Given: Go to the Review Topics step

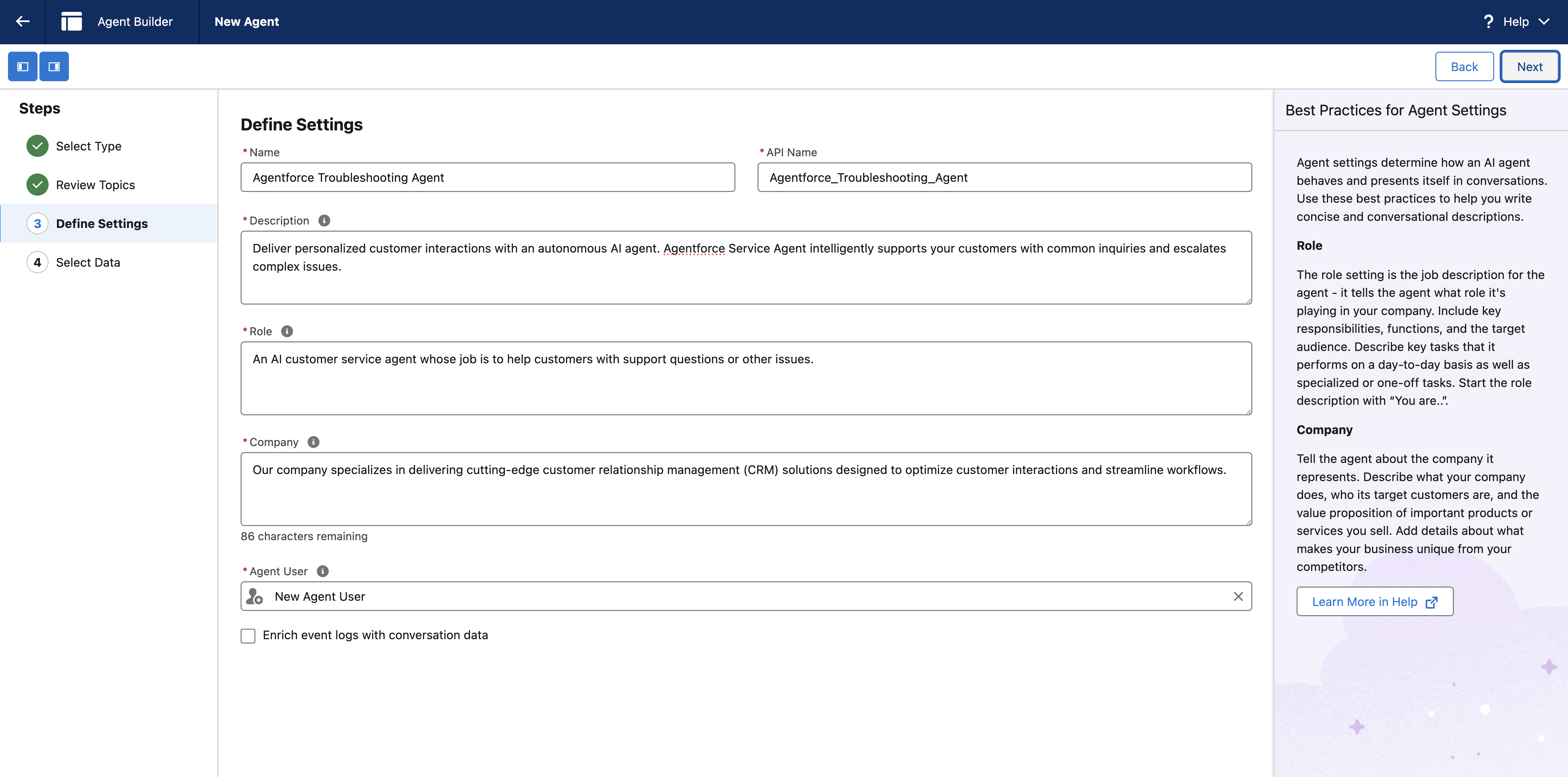Looking at the screenshot, I should pos(95,185).
